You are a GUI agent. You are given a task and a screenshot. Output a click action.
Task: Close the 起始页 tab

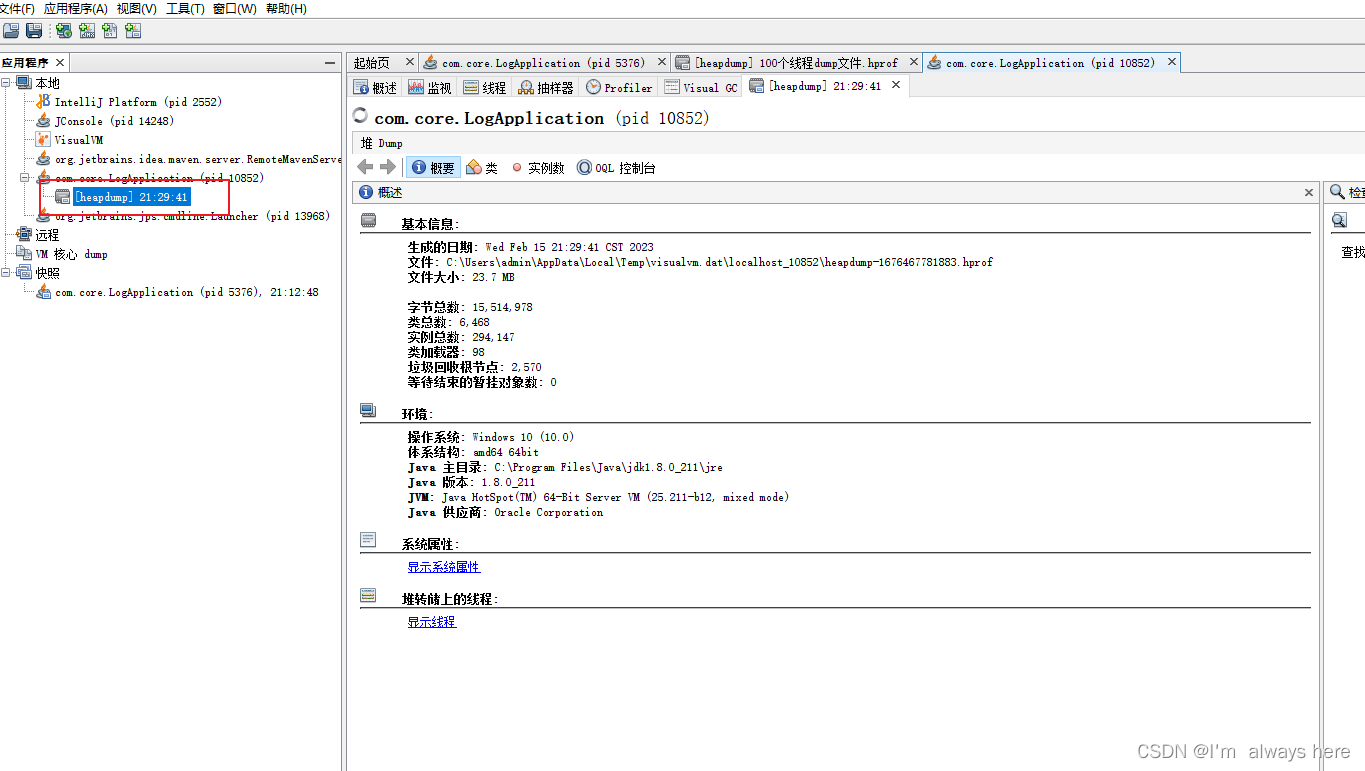click(x=408, y=62)
